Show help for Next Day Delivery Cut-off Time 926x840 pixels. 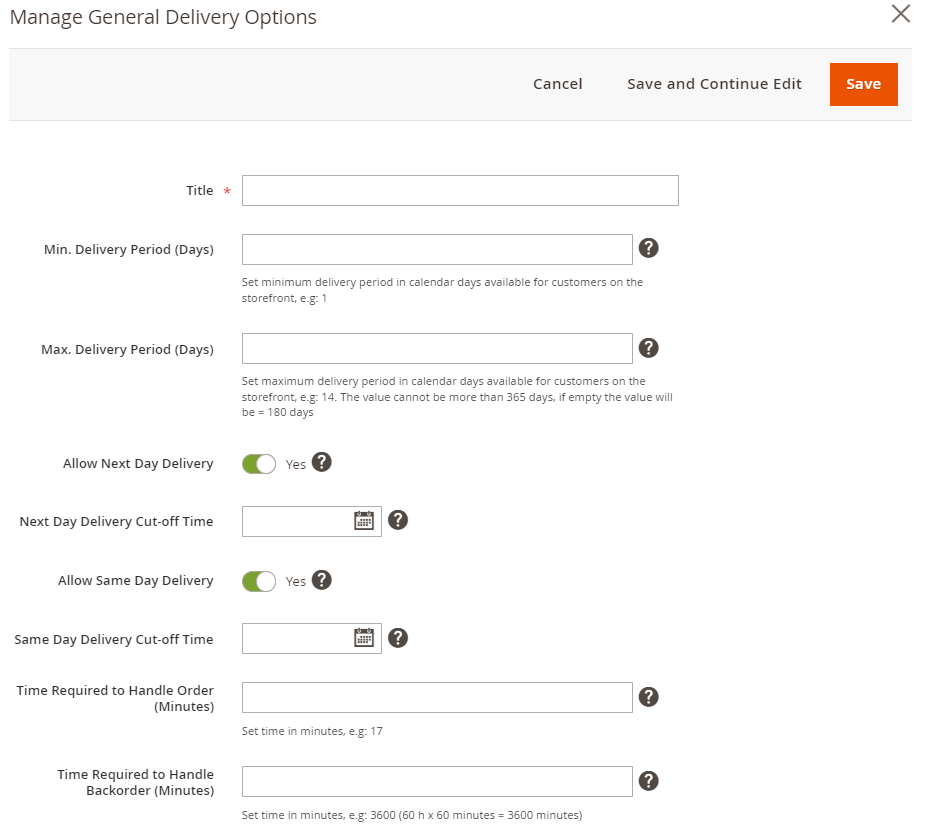pos(398,520)
